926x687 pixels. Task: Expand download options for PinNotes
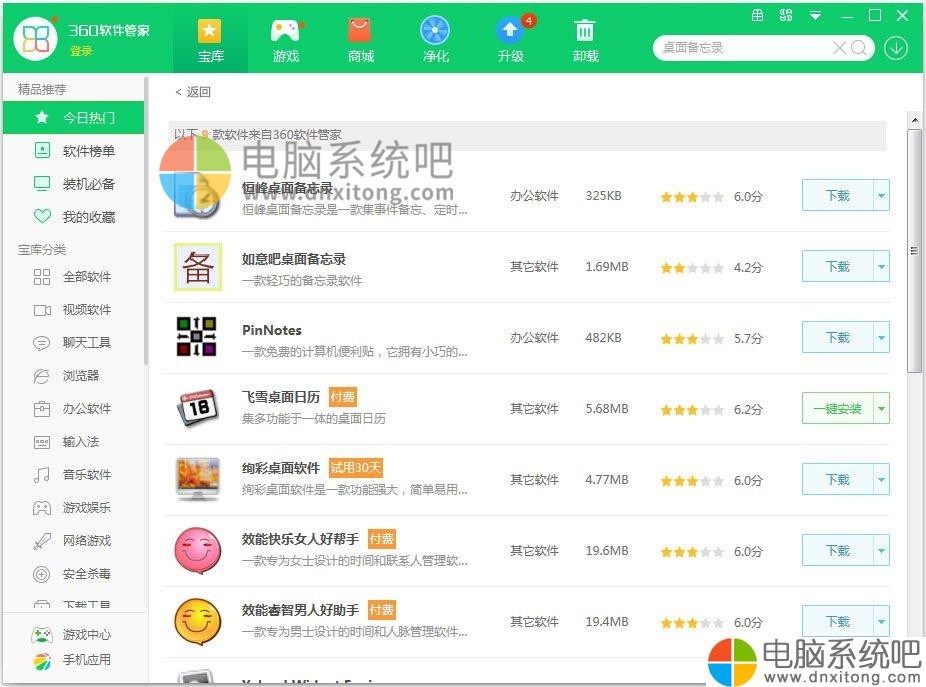pos(881,337)
